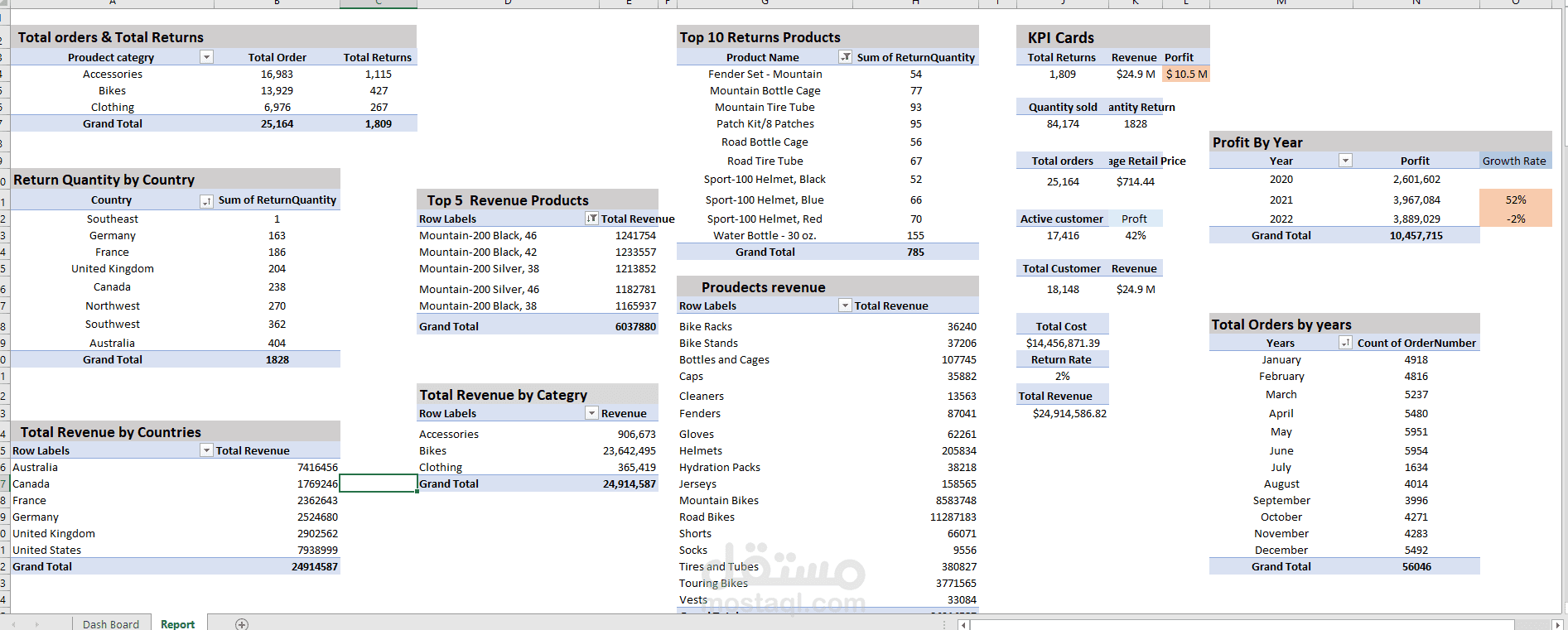Open Row Labels filter in Top 5 Revenue Products
This screenshot has height=630, width=1568.
click(x=591, y=219)
